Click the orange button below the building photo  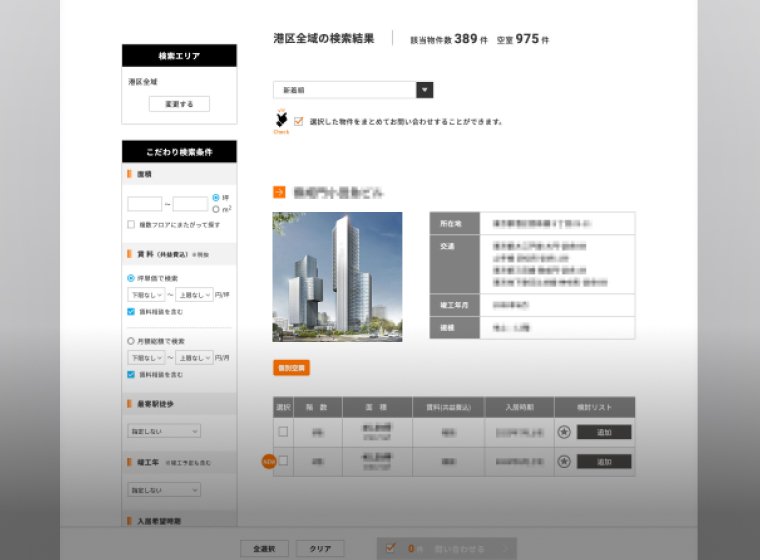pos(291,368)
